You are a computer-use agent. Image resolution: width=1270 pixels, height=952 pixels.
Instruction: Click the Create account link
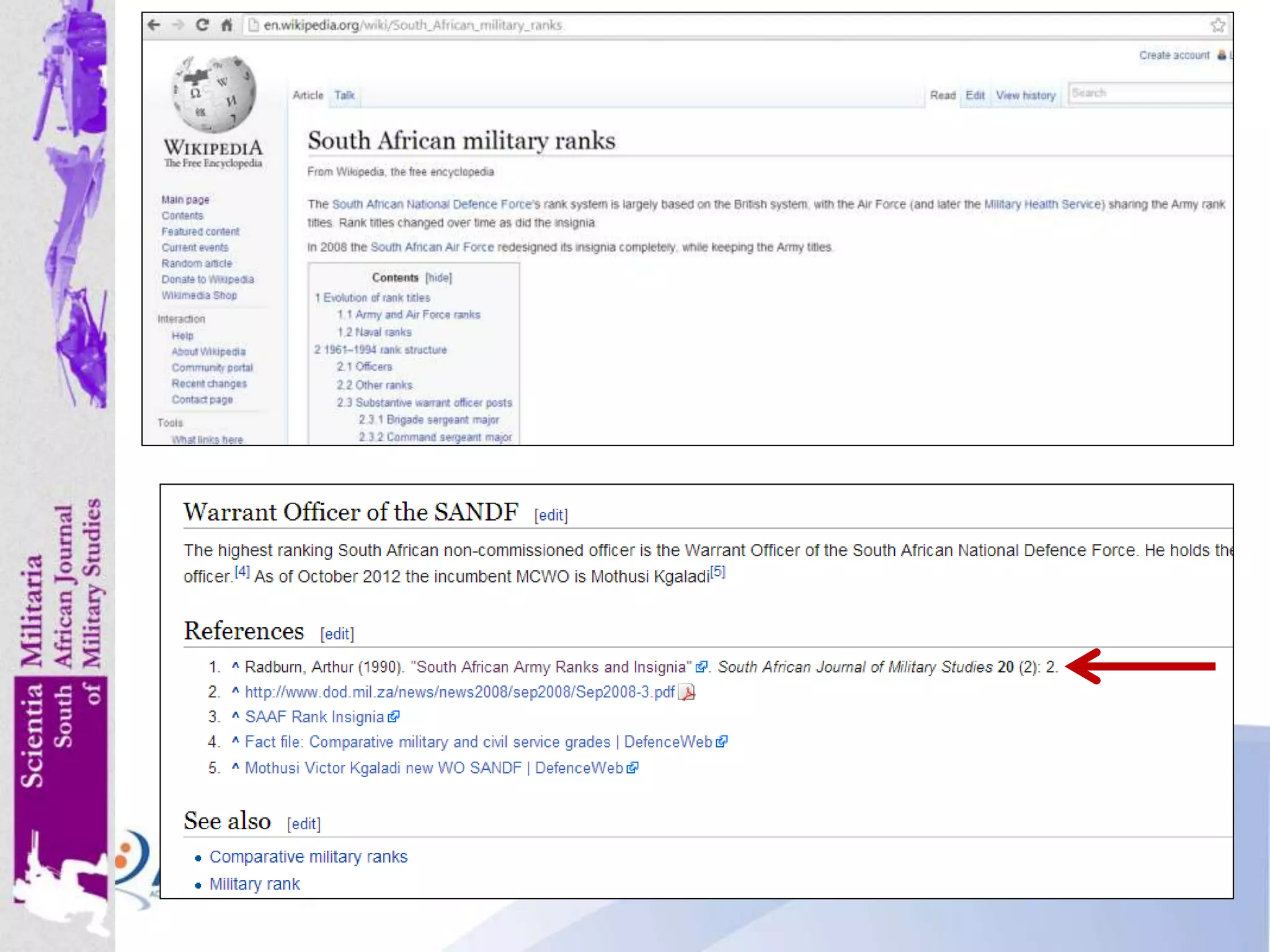[1174, 55]
